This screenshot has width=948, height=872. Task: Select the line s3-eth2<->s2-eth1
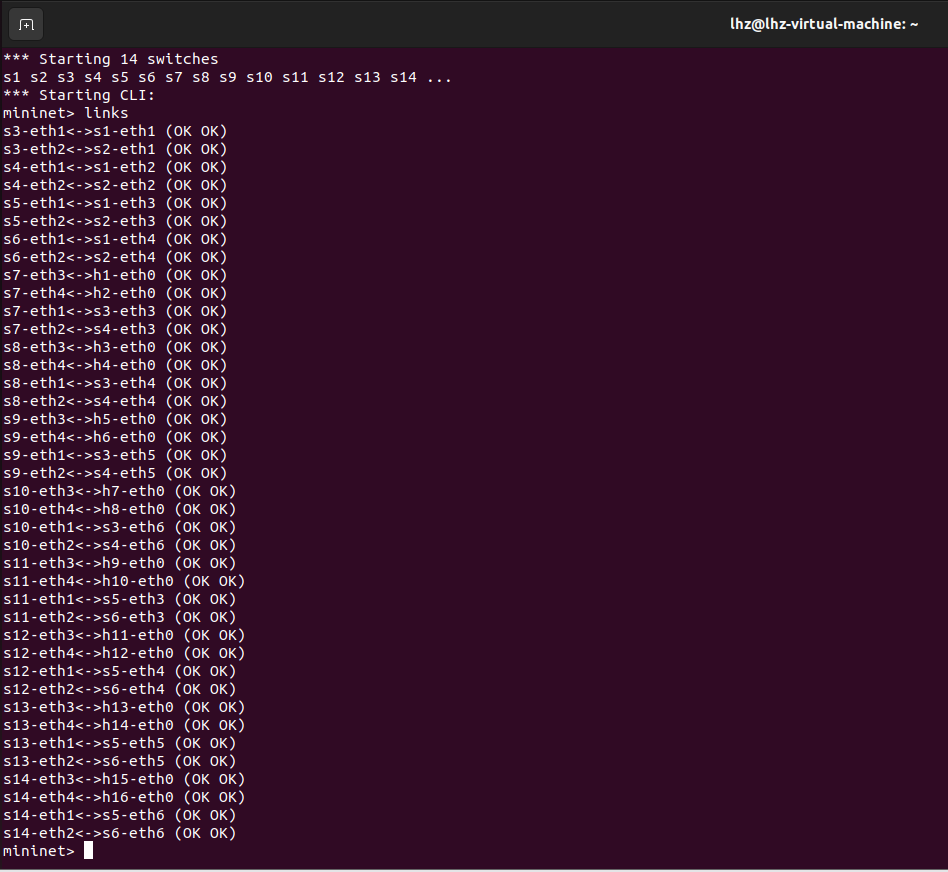point(115,149)
